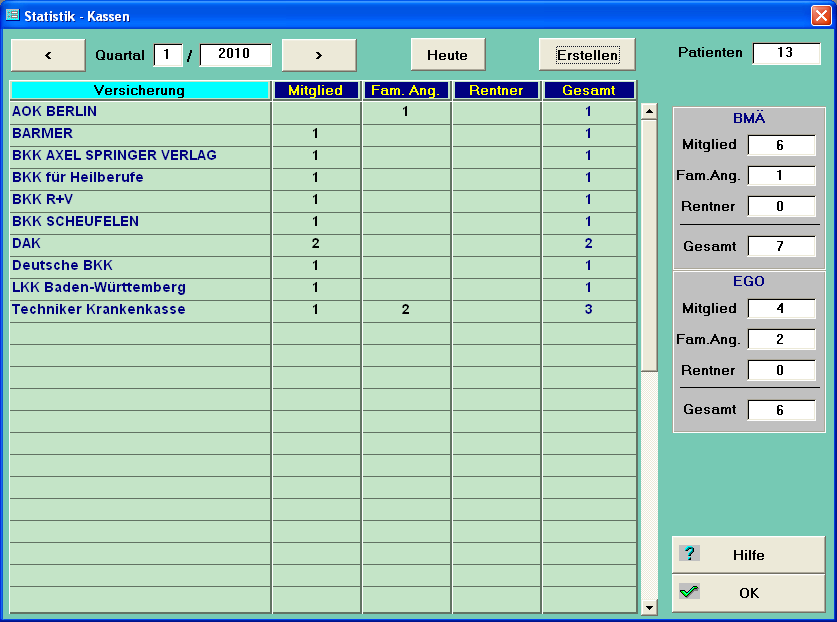Click the scrollbar up arrow
Viewport: 837px width, 622px height.
(x=649, y=112)
